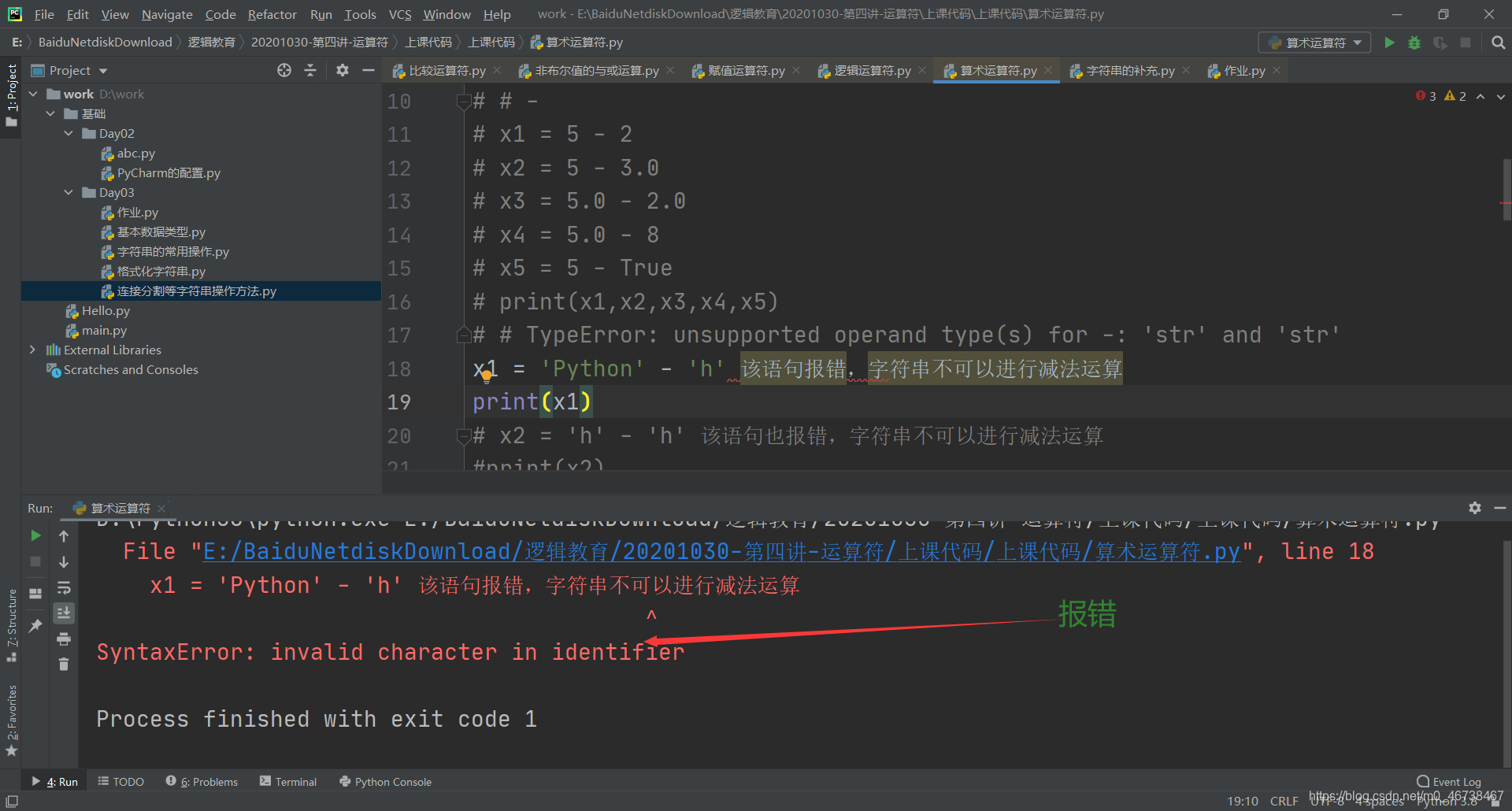Click down the stack trace arrow

tap(64, 561)
